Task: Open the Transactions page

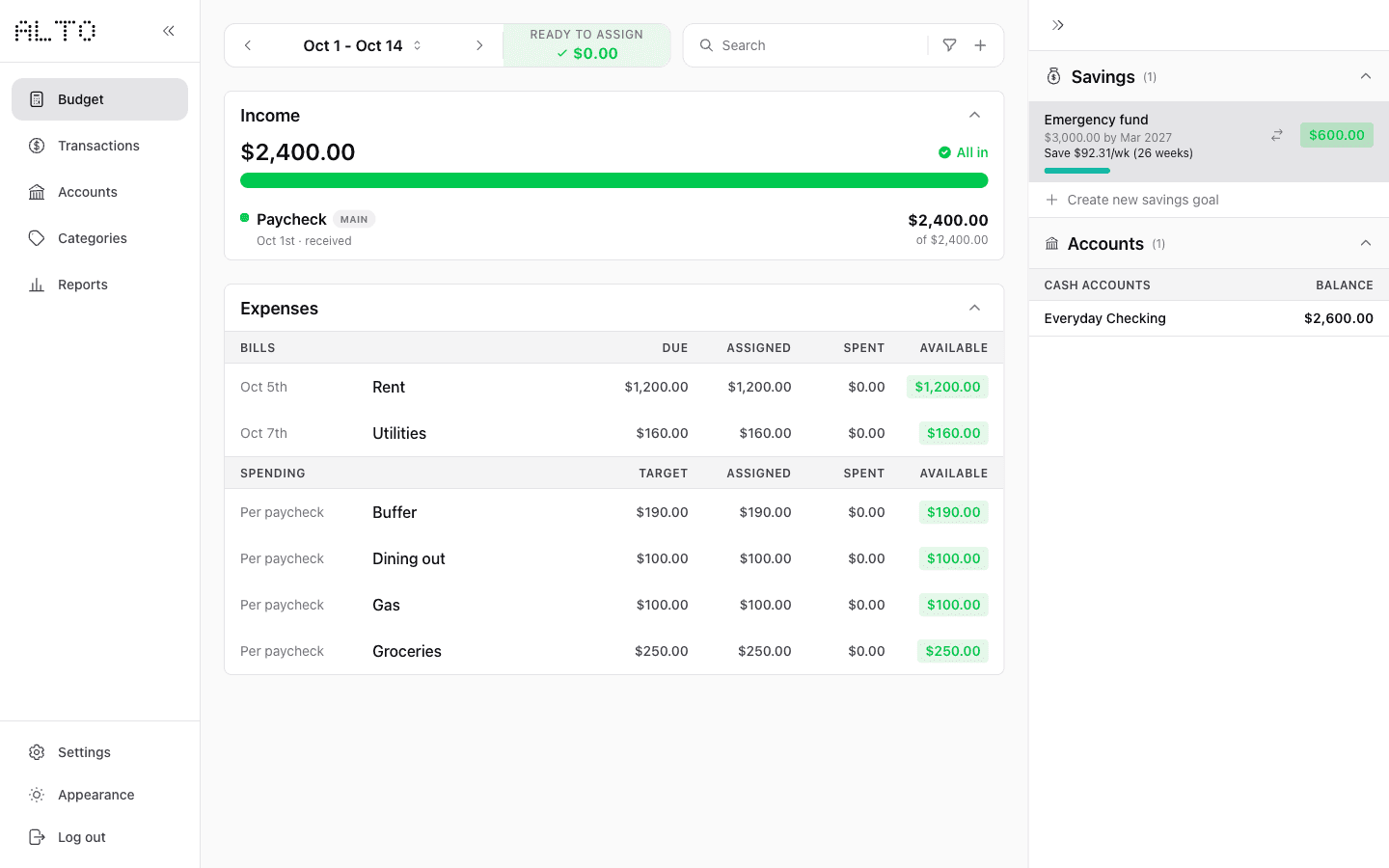Action: coord(99,146)
